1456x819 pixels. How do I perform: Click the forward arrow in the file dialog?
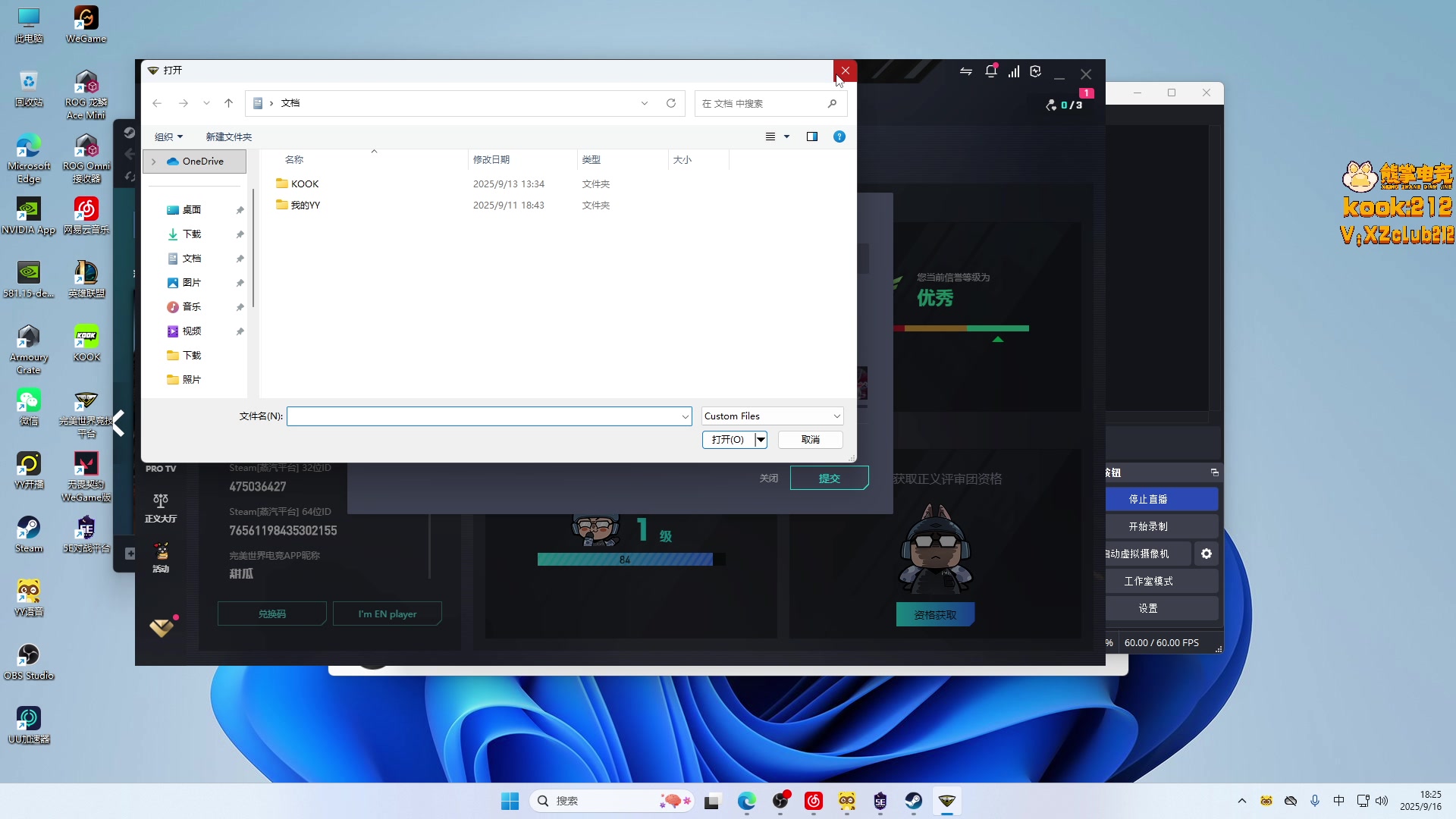tap(184, 103)
